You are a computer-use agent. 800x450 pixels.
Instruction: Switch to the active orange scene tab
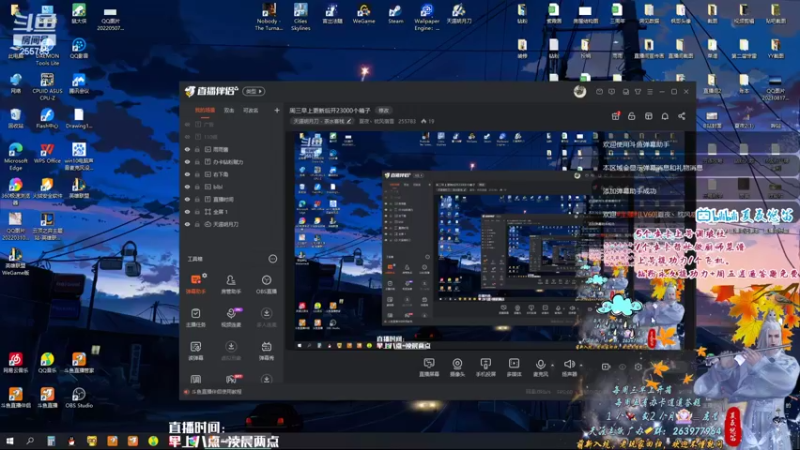click(x=205, y=110)
